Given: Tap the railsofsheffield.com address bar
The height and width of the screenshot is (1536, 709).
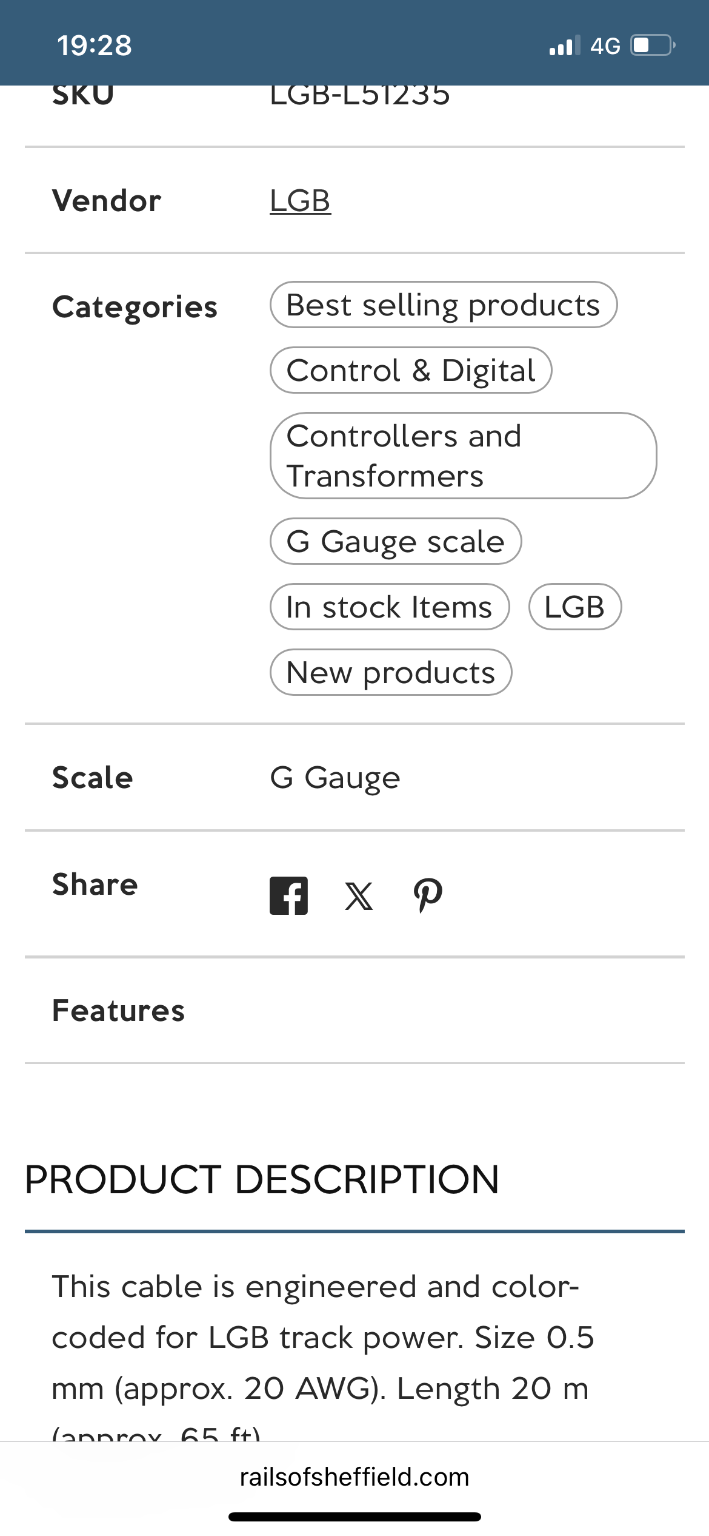Looking at the screenshot, I should 354,1477.
